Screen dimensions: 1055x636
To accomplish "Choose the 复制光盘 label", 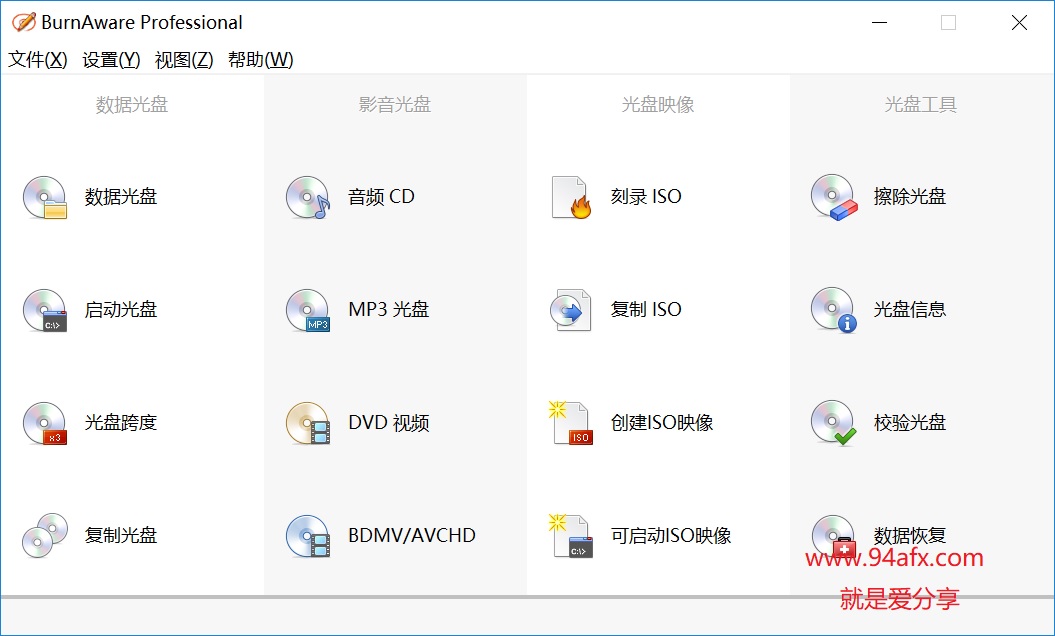I will click(x=121, y=535).
